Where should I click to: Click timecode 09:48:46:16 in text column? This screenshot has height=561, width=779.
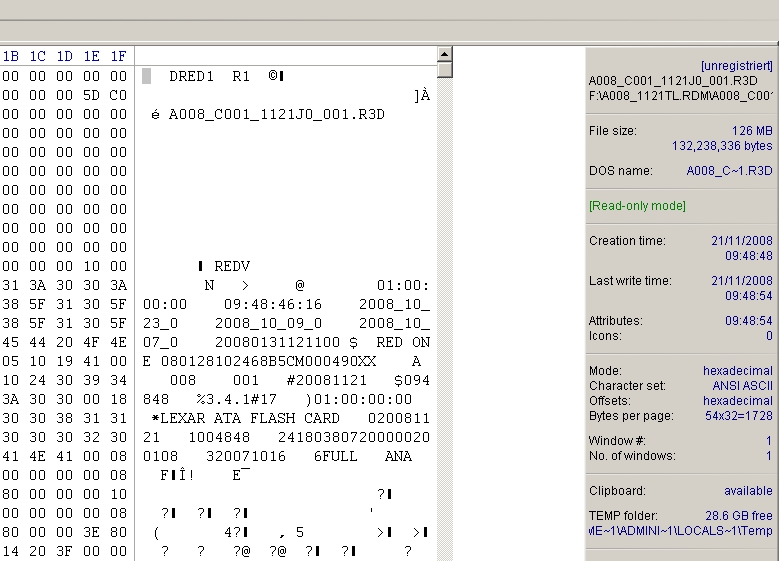tap(273, 304)
